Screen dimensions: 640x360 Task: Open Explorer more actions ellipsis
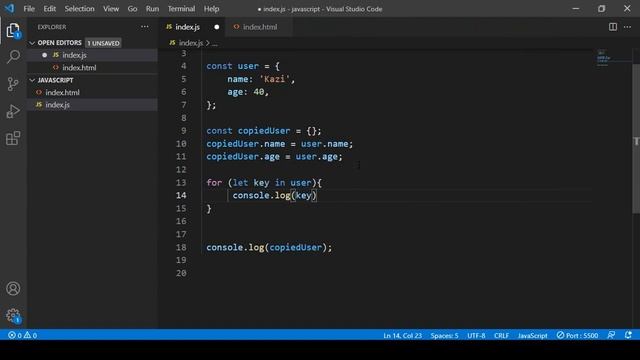(144, 27)
